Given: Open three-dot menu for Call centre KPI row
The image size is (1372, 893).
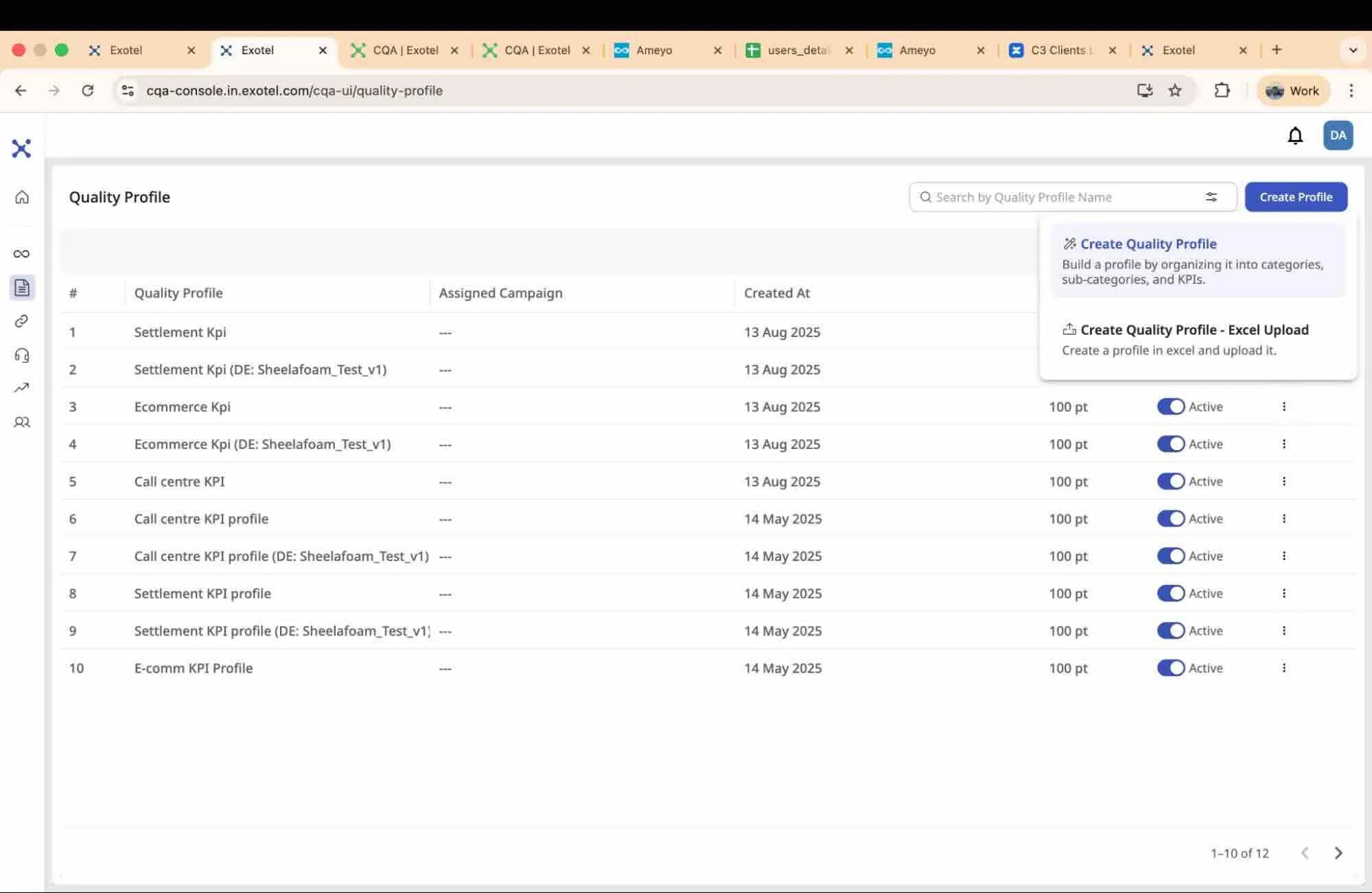Looking at the screenshot, I should coord(1283,481).
